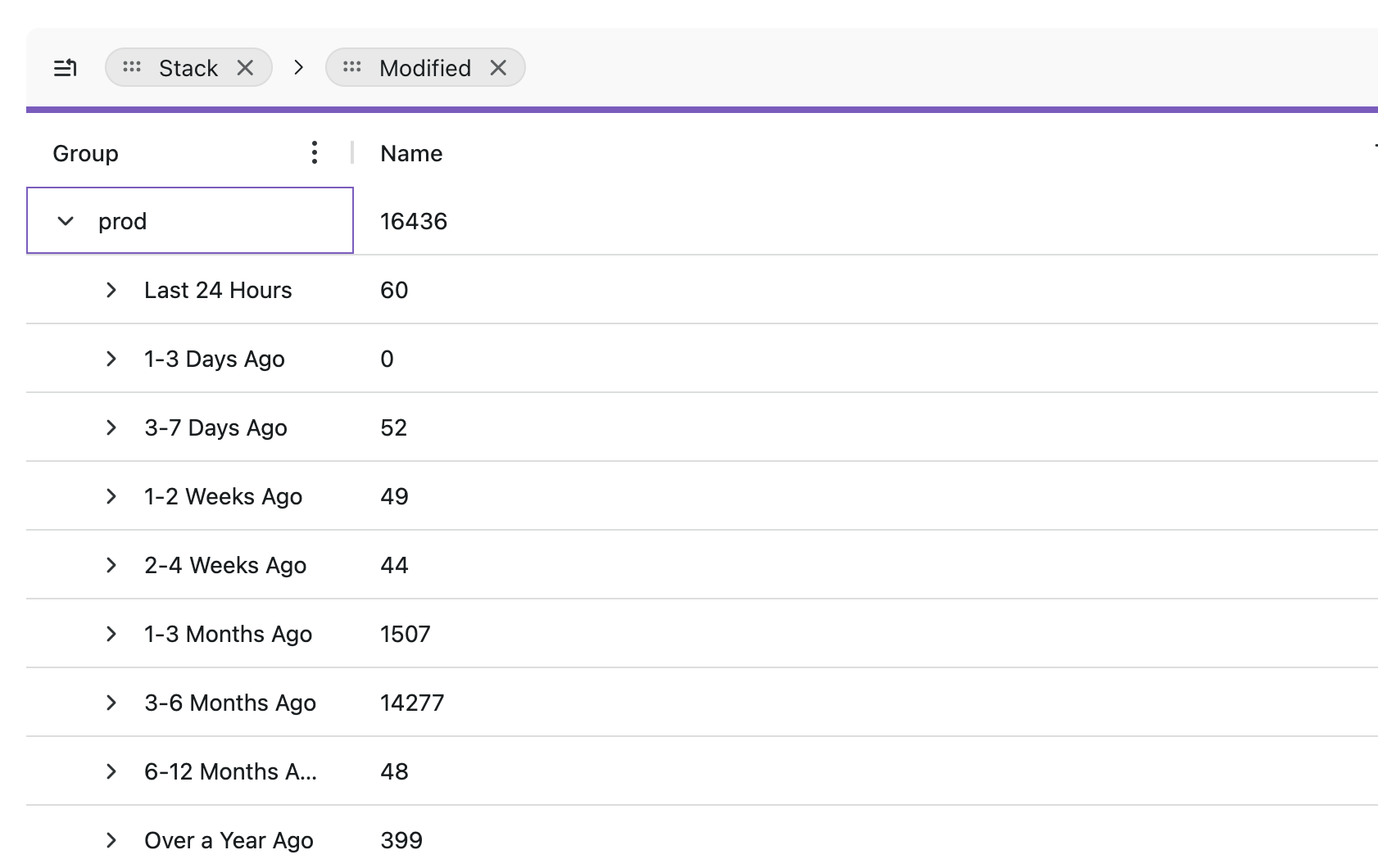
Task: Click the drag handle dots on the Modified pill
Action: (x=351, y=67)
